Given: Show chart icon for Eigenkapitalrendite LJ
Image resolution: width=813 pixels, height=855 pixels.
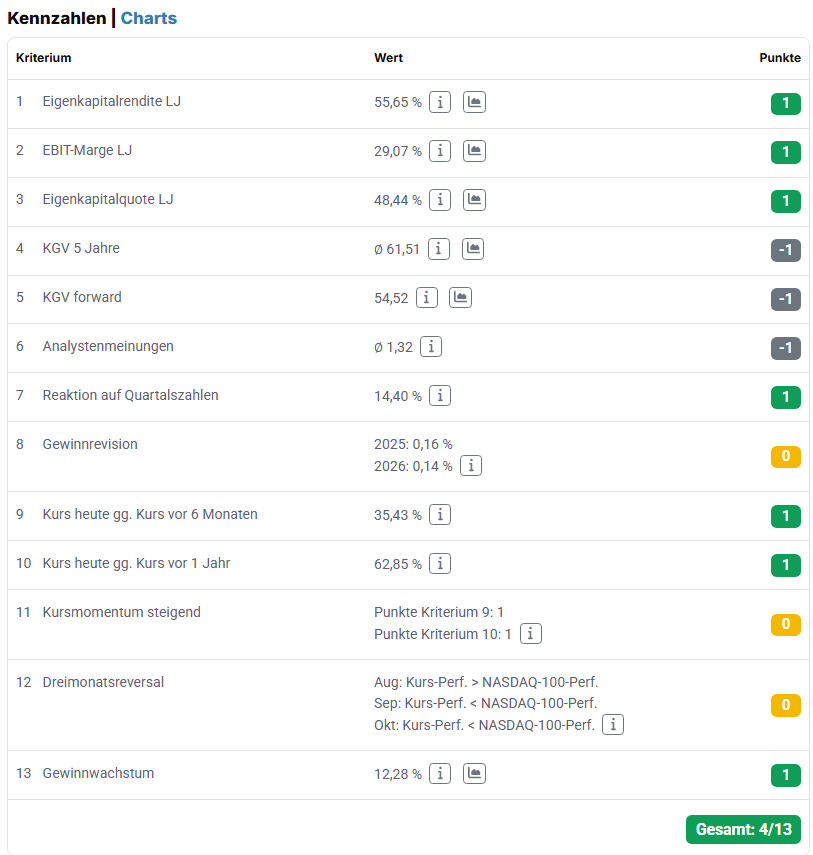Looking at the screenshot, I should coord(474,102).
